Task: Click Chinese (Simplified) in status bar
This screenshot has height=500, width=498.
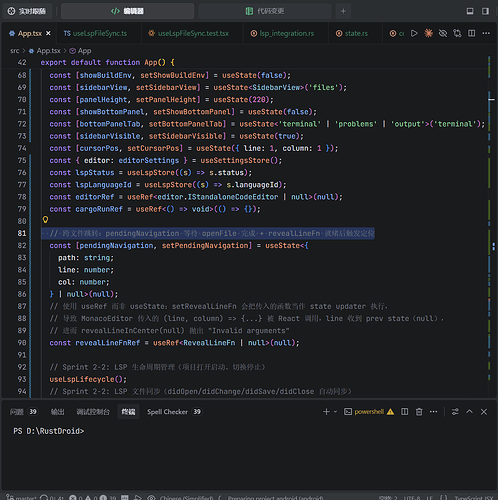Action: [186, 498]
